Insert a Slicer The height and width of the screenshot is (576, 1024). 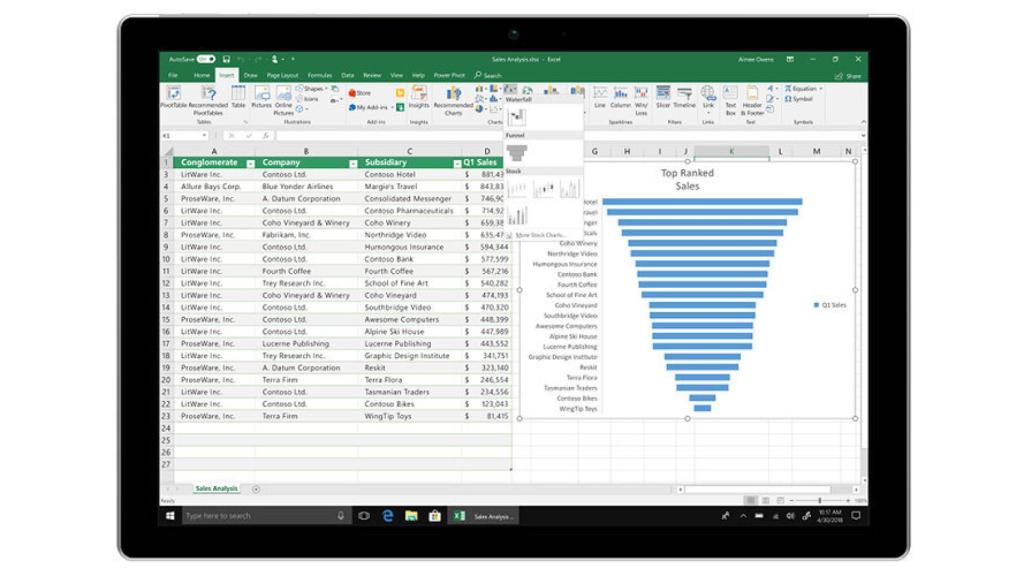663,93
